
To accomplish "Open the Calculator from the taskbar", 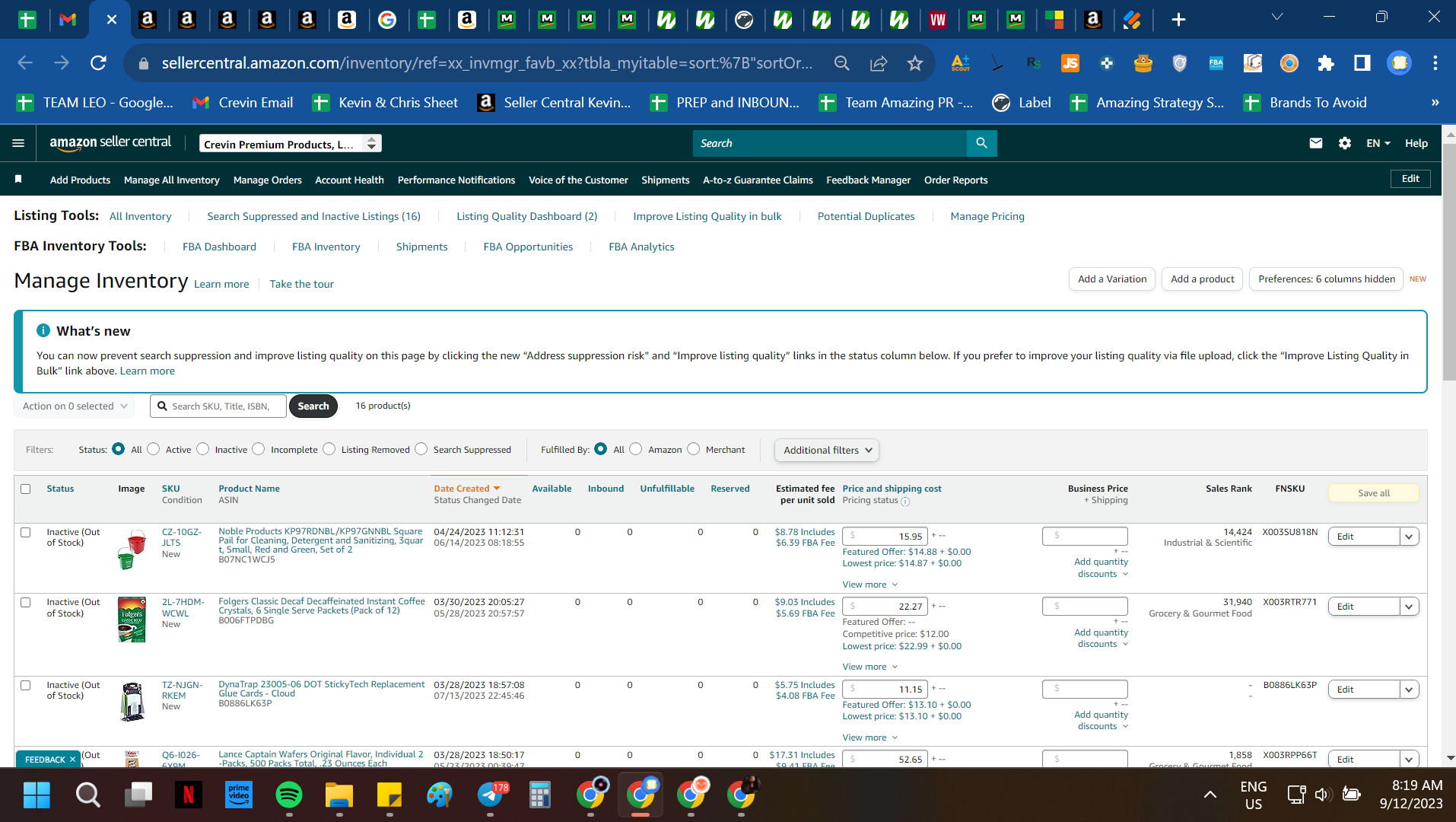I will point(539,795).
